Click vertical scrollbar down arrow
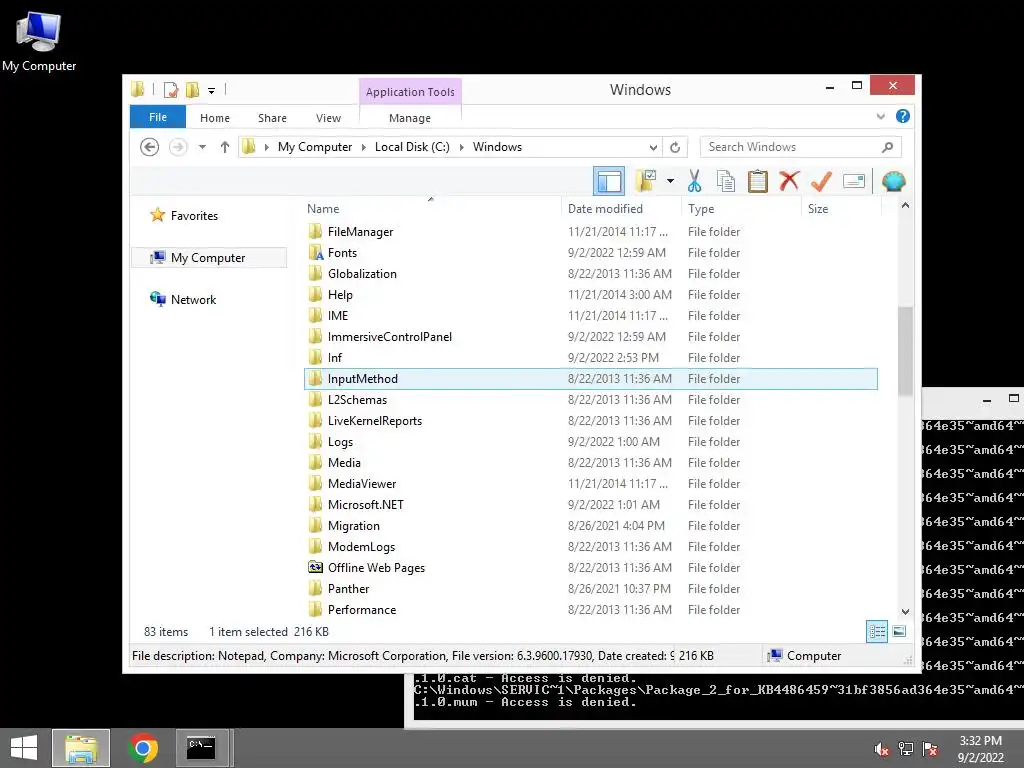This screenshot has width=1024, height=768. [x=905, y=612]
